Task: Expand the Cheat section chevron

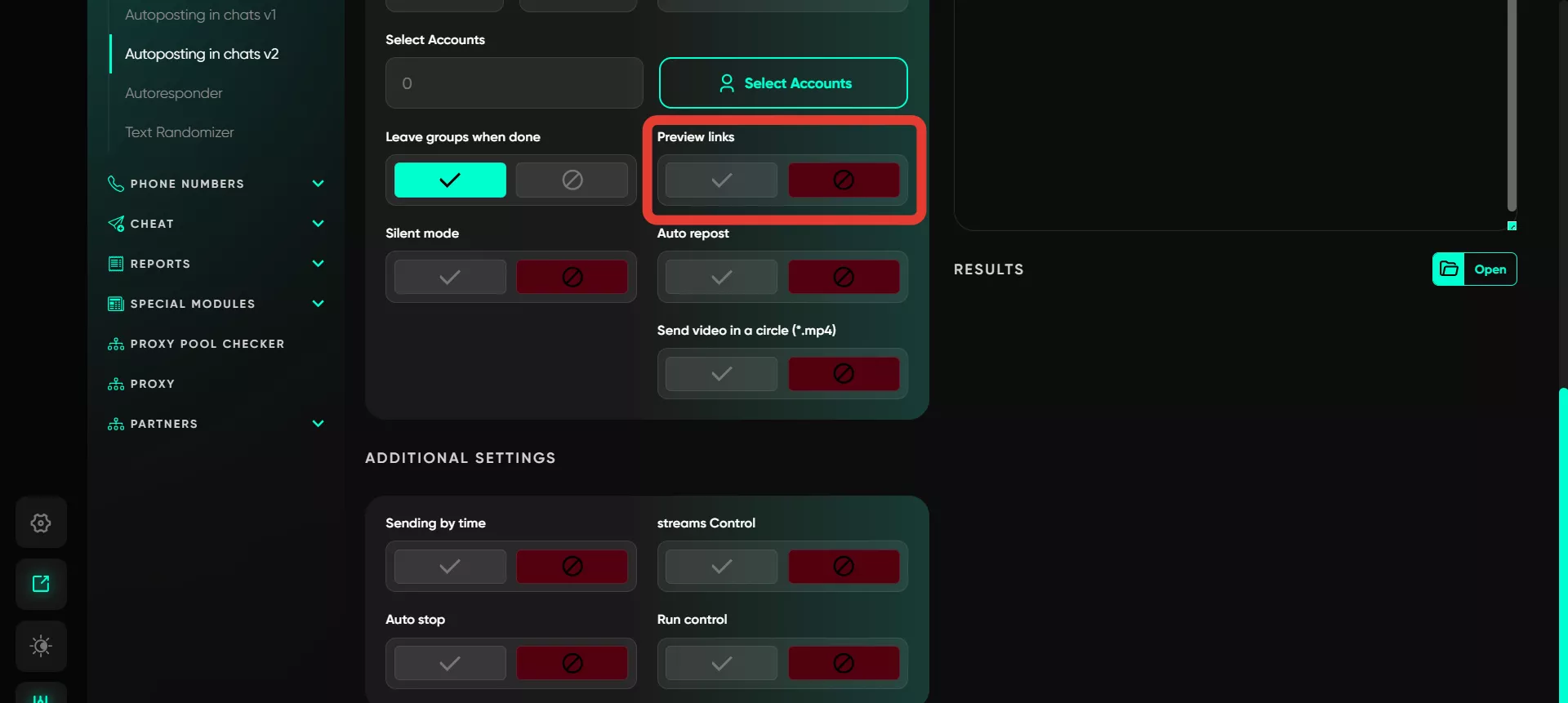Action: click(318, 224)
